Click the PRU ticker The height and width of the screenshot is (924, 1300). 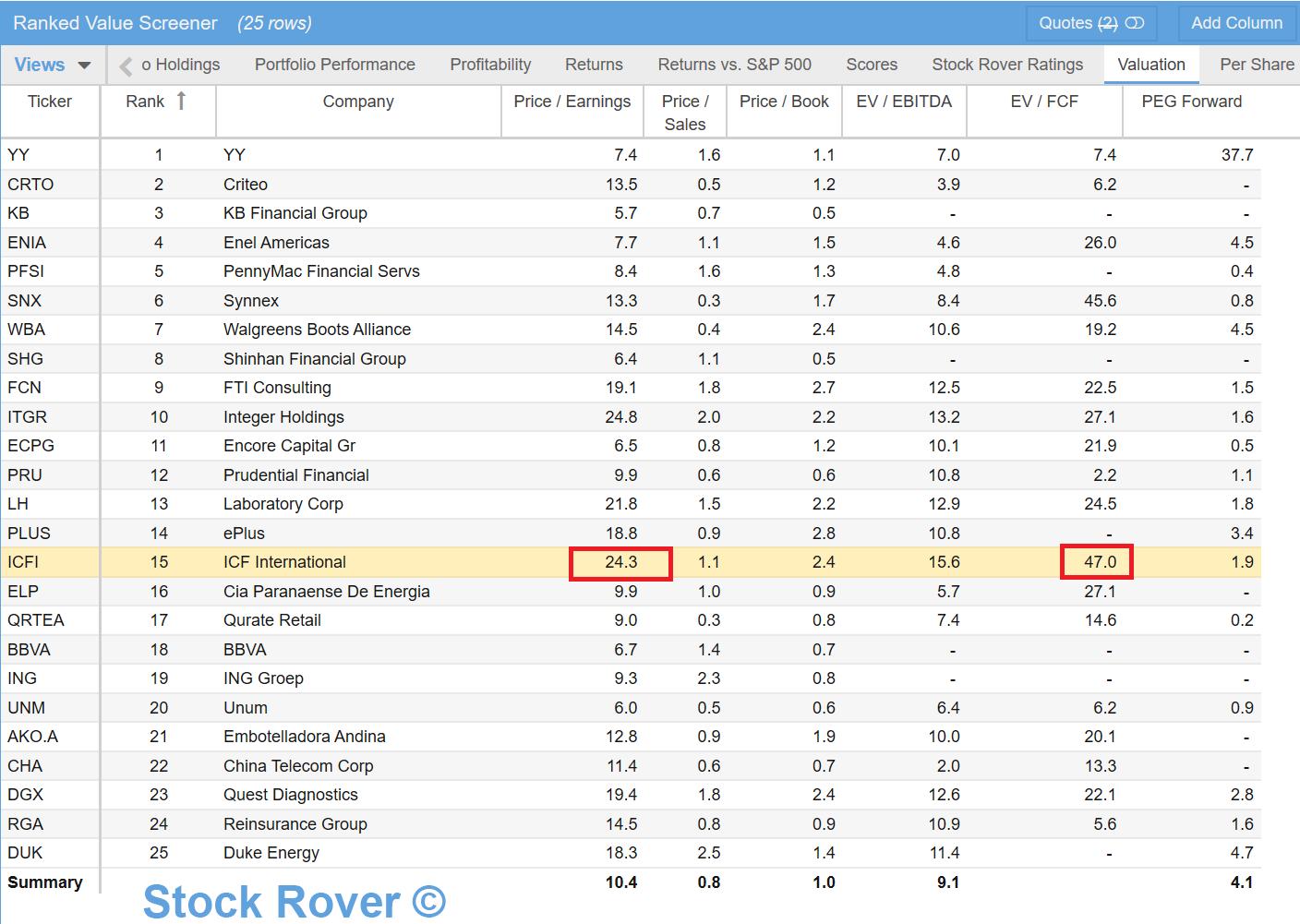click(25, 475)
